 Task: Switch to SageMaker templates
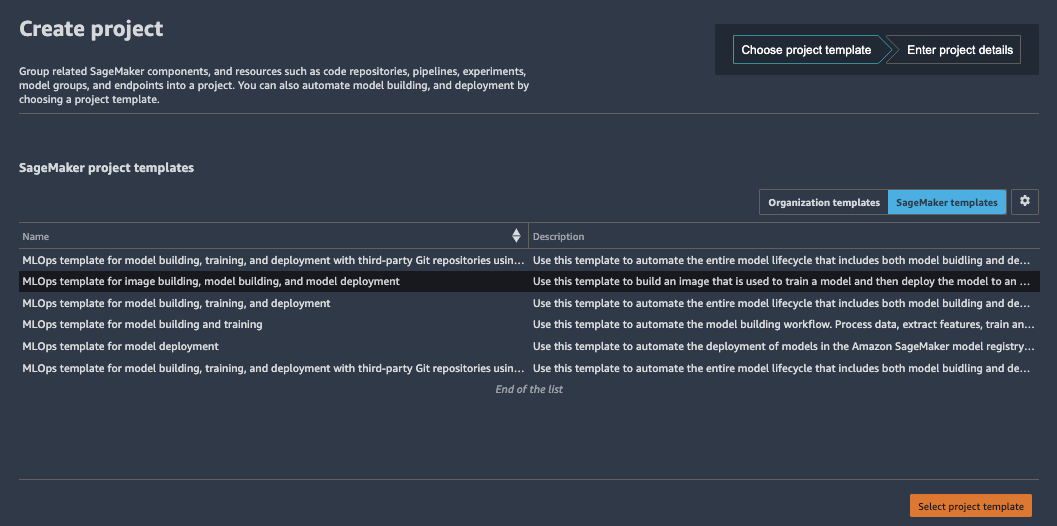pos(946,202)
